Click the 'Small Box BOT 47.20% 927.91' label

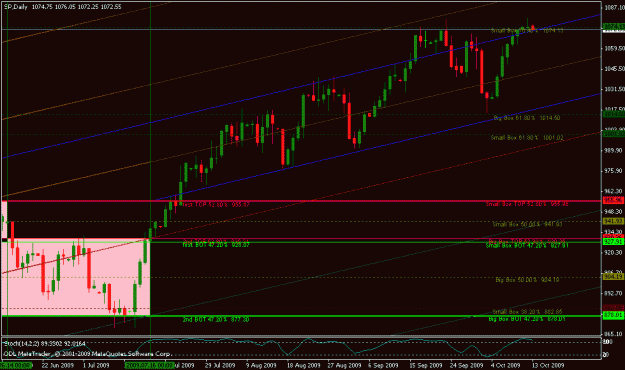[x=527, y=246]
